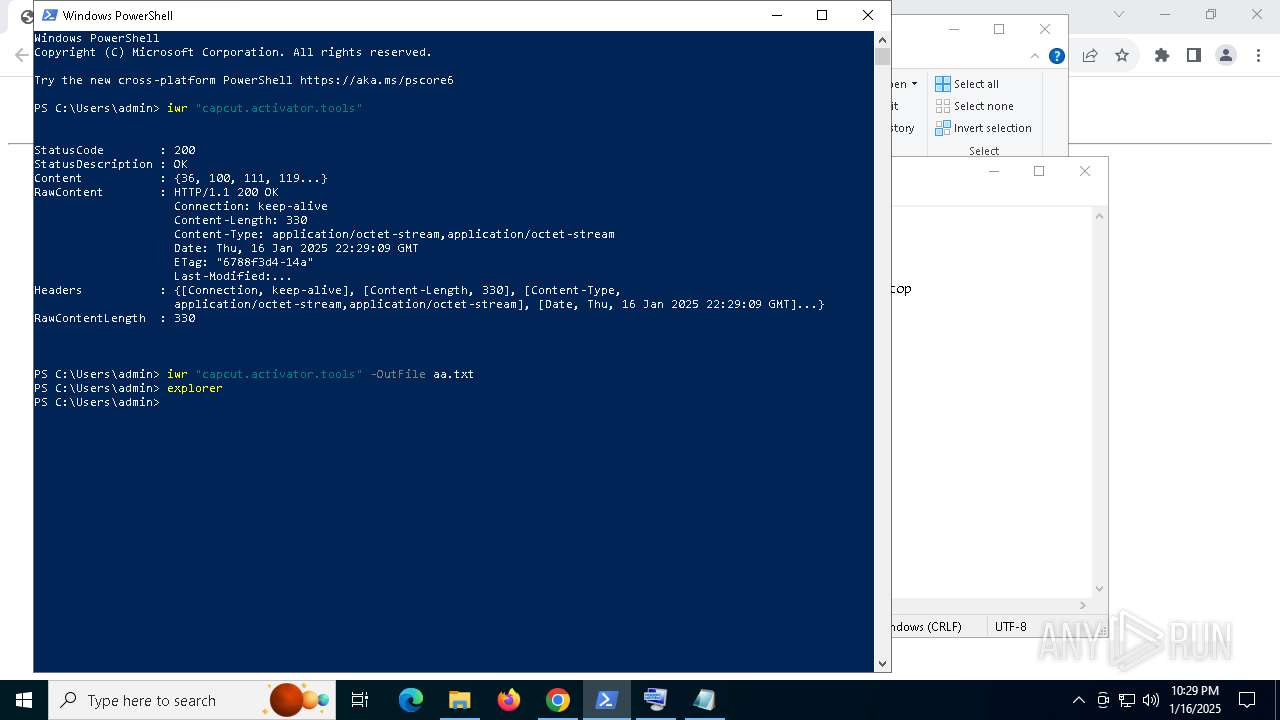This screenshot has width=1280, height=720.
Task: Click the Notepad scrollbar down arrow
Action: [1100, 589]
